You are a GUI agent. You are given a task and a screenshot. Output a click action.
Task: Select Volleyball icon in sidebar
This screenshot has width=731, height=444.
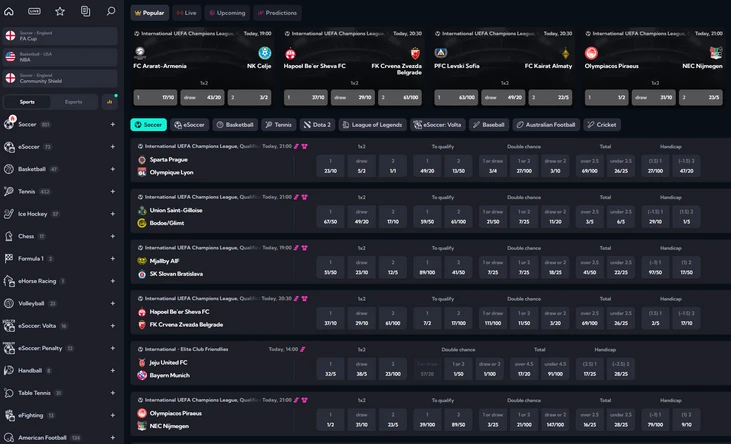coord(9,303)
